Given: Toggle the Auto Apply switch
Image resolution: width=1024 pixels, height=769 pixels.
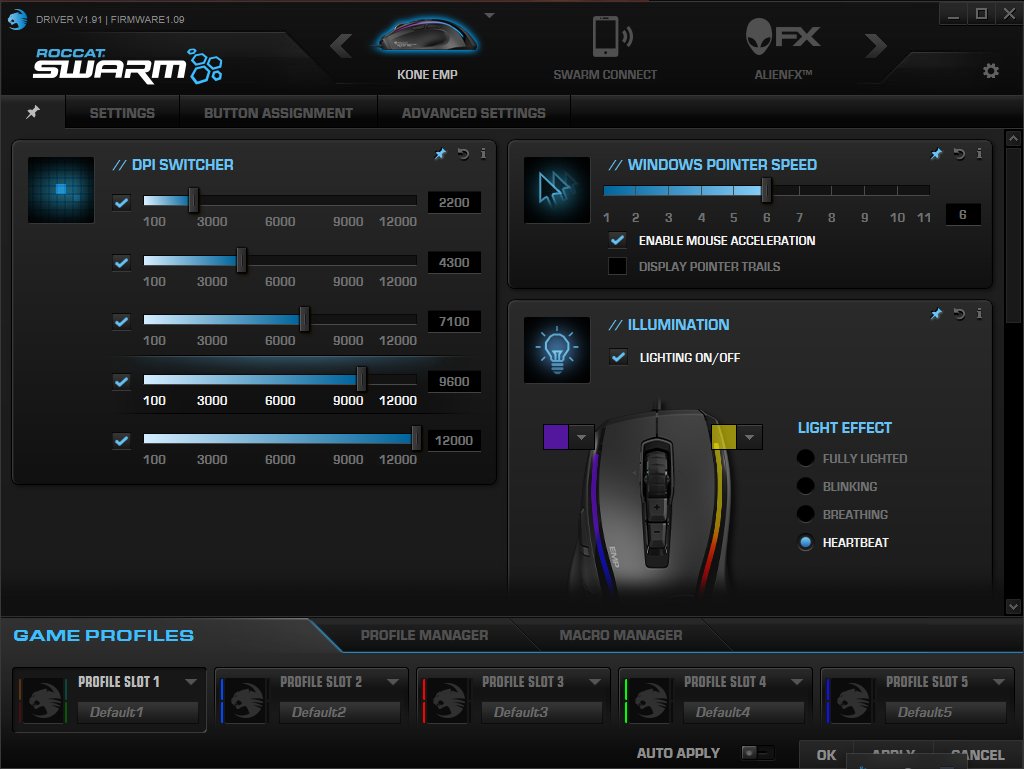Looking at the screenshot, I should 758,752.
